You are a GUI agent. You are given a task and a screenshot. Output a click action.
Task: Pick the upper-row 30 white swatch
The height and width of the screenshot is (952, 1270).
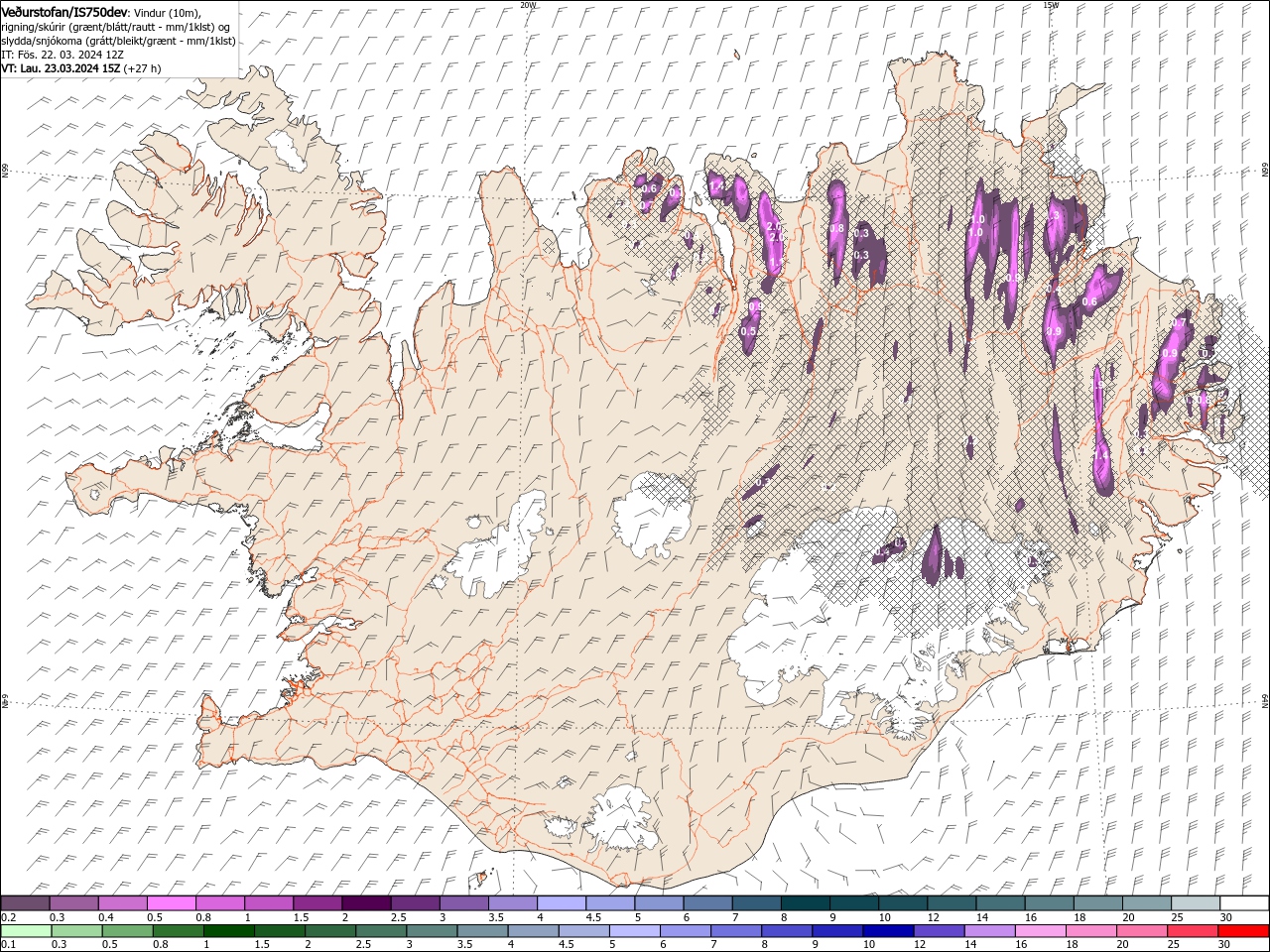click(x=1243, y=903)
